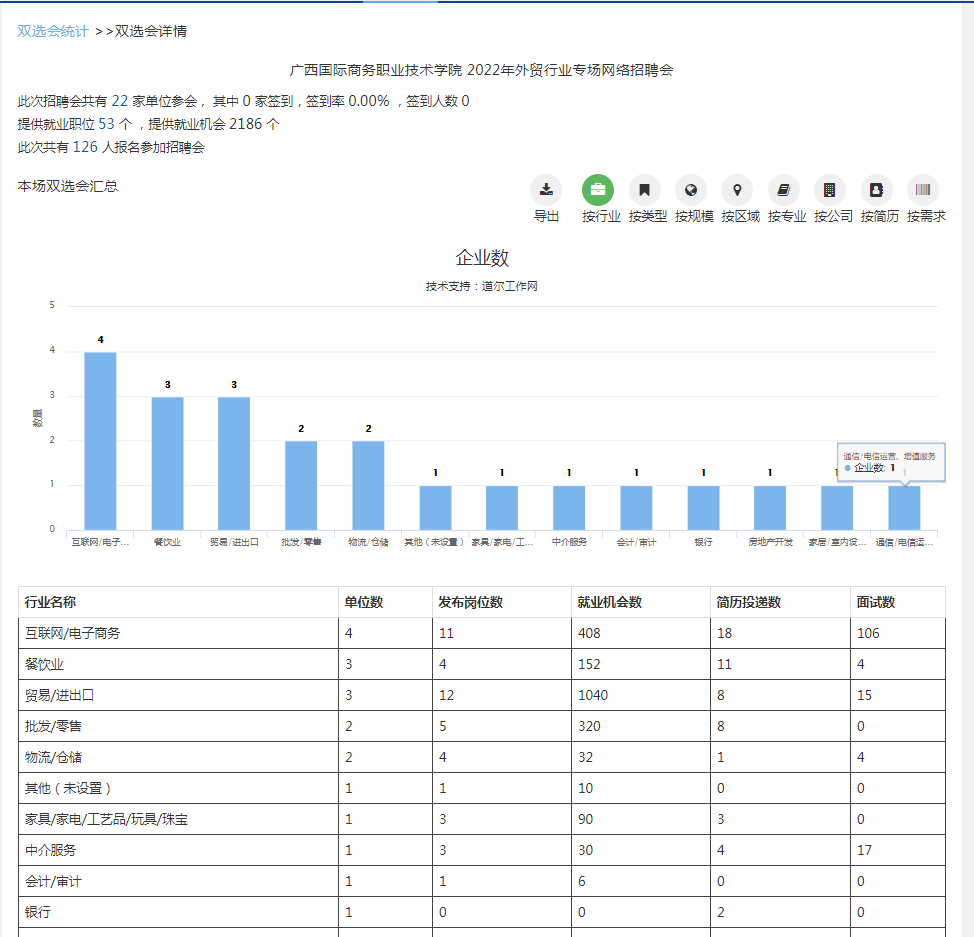974x937 pixels.
Task: Click the 技术支持：道尔工作网 chart credit
Action: [482, 286]
